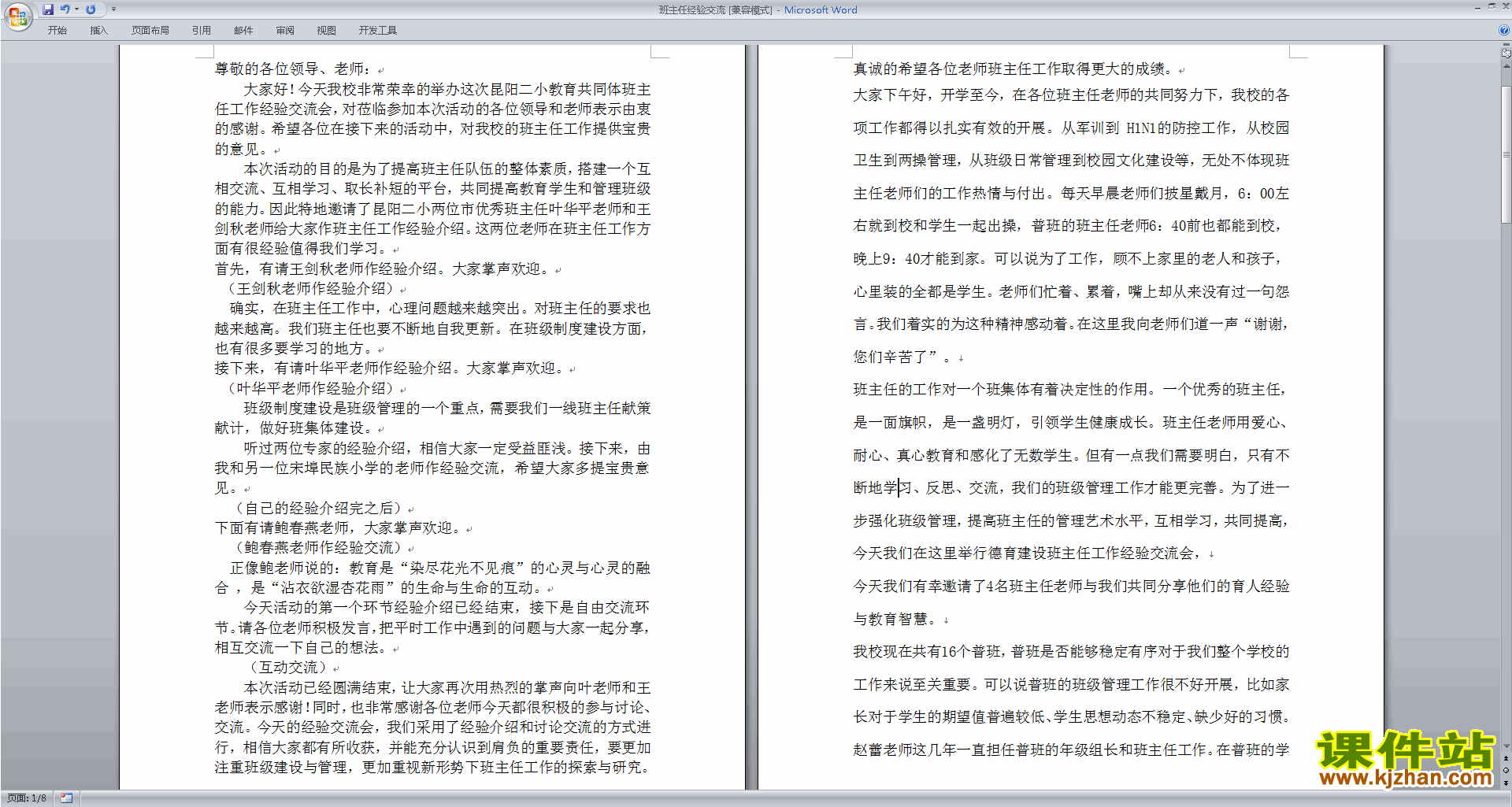Open Word Help via the question mark icon
This screenshot has height=807, width=1512.
[x=1504, y=30]
